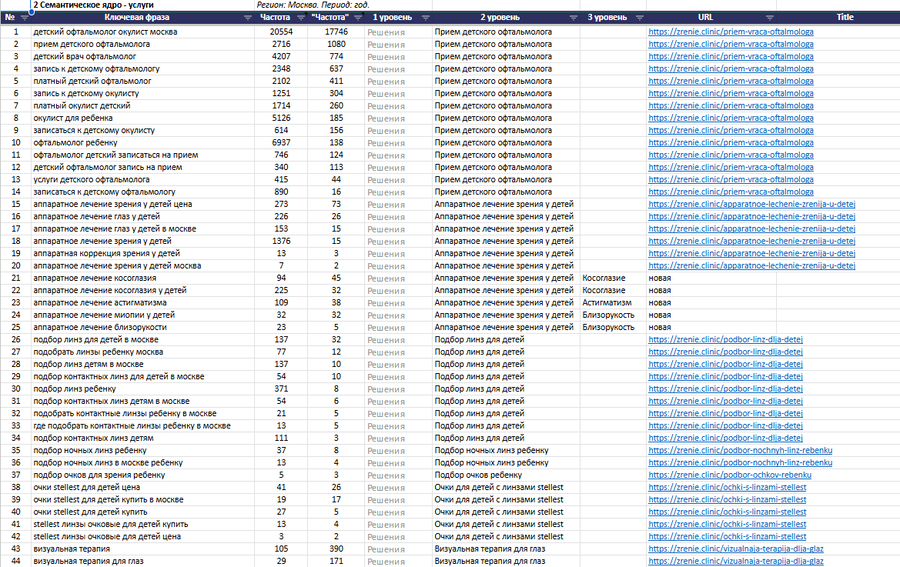Open filter dropdown for Ключевая фраза column

tap(247, 18)
